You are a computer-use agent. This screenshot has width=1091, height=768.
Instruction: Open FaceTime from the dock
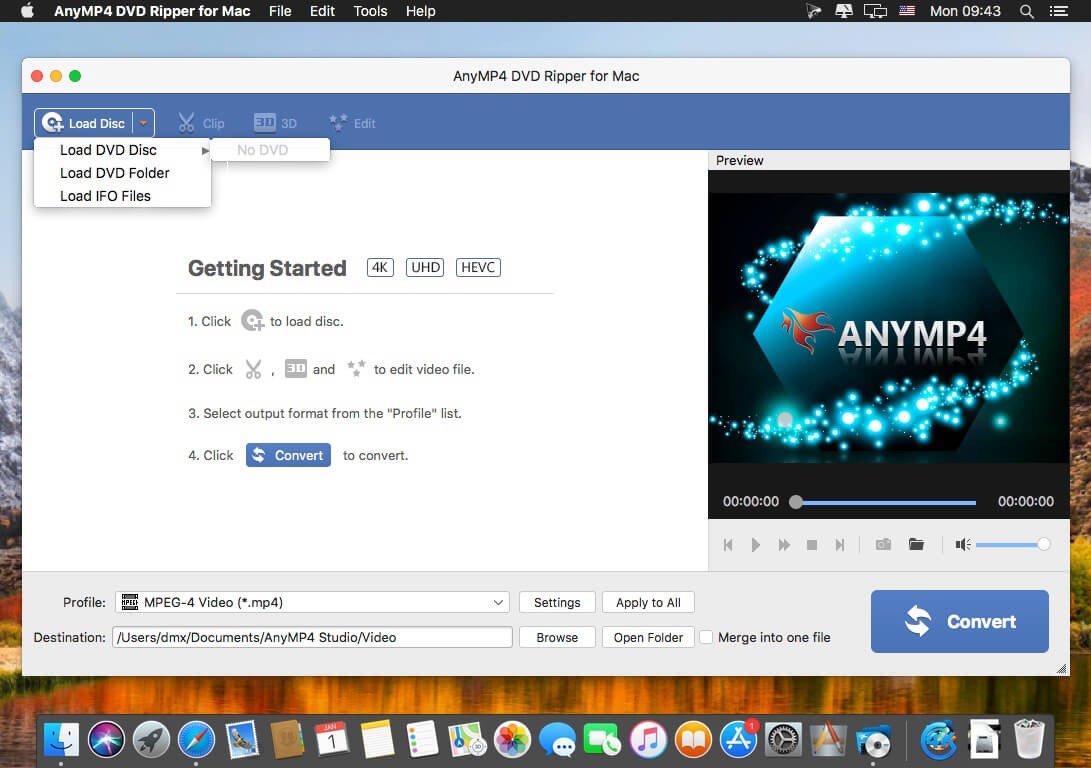(x=603, y=739)
